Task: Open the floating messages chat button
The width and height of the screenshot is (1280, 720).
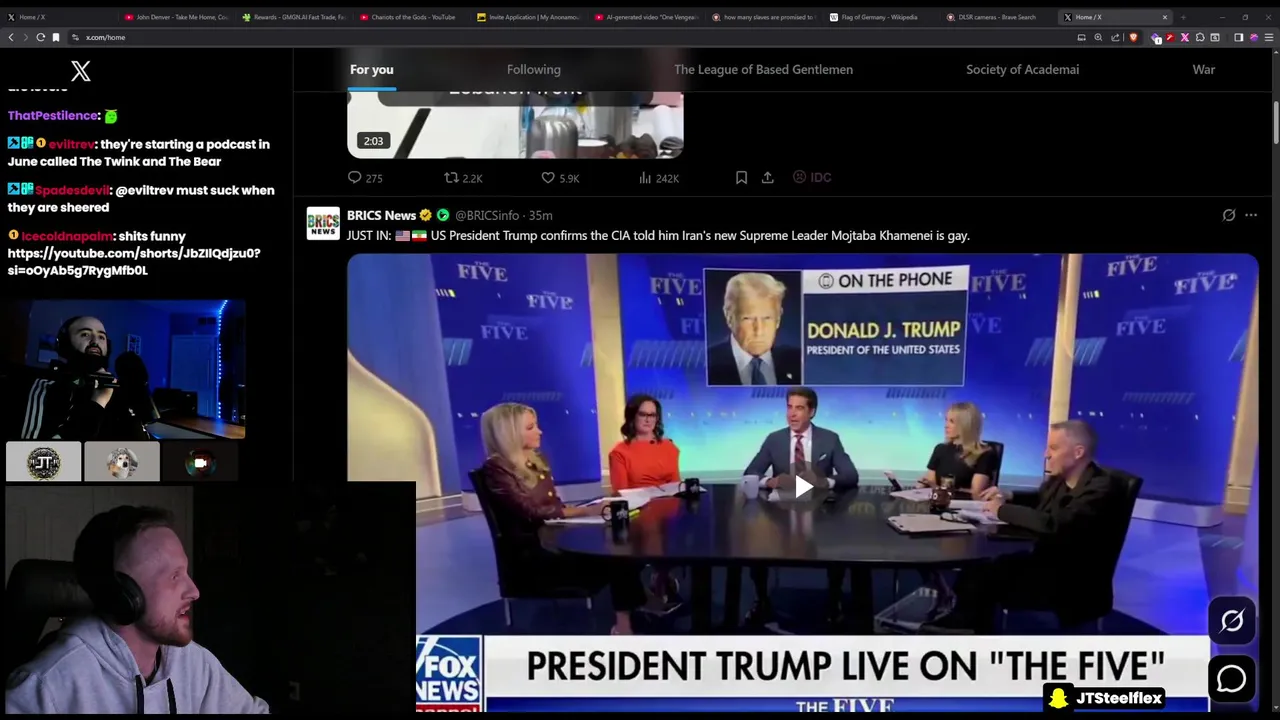Action: click(x=1232, y=678)
